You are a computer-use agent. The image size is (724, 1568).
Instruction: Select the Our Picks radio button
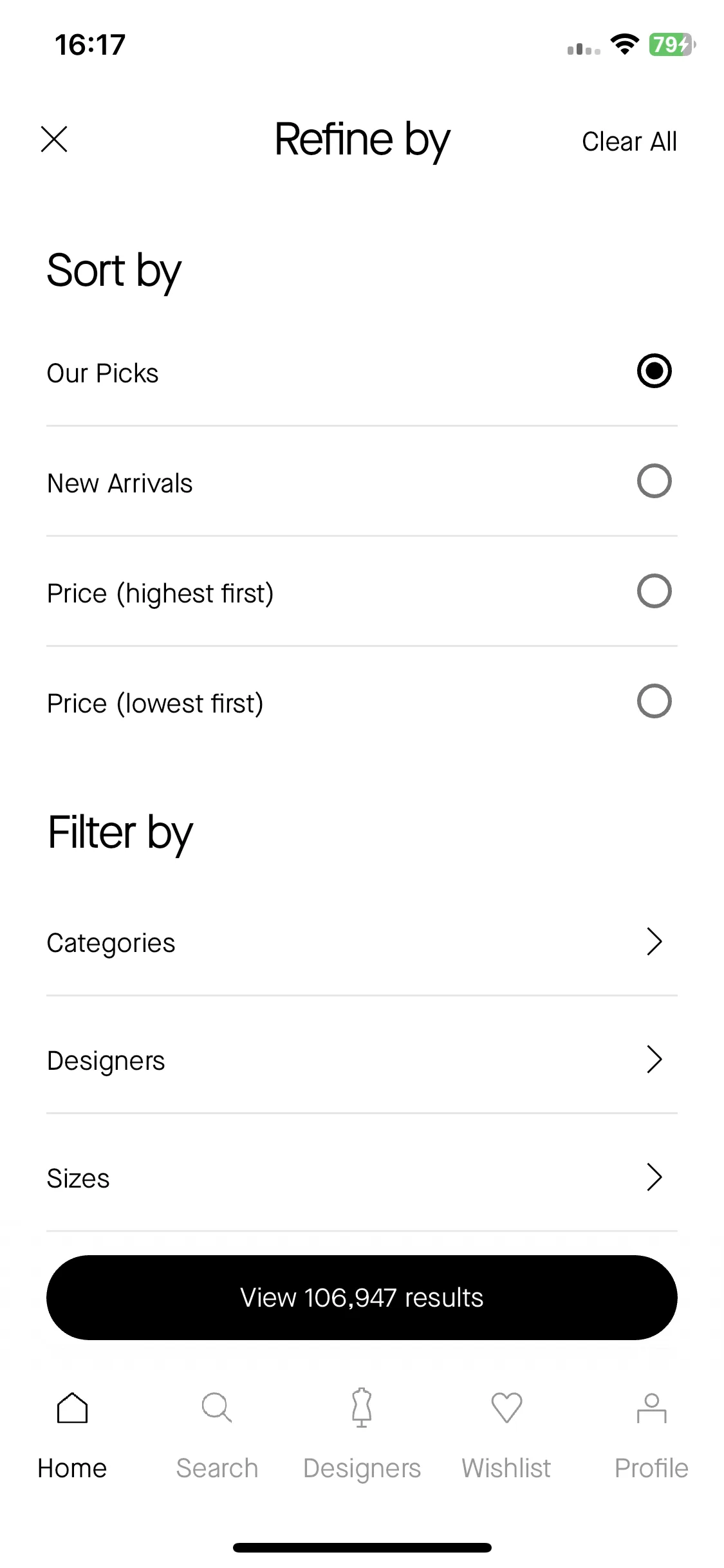[654, 371]
